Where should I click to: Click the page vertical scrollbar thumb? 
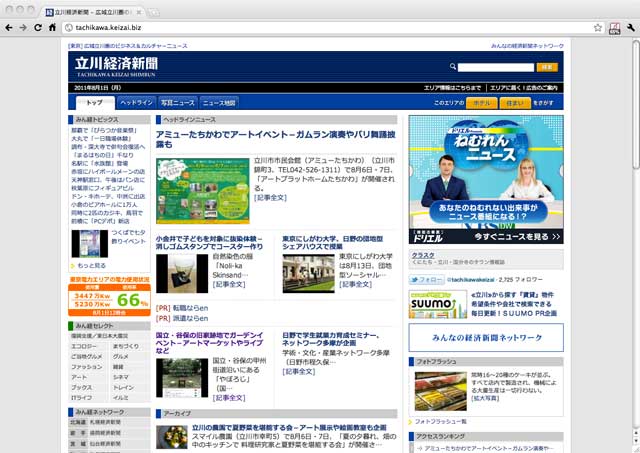636,104
